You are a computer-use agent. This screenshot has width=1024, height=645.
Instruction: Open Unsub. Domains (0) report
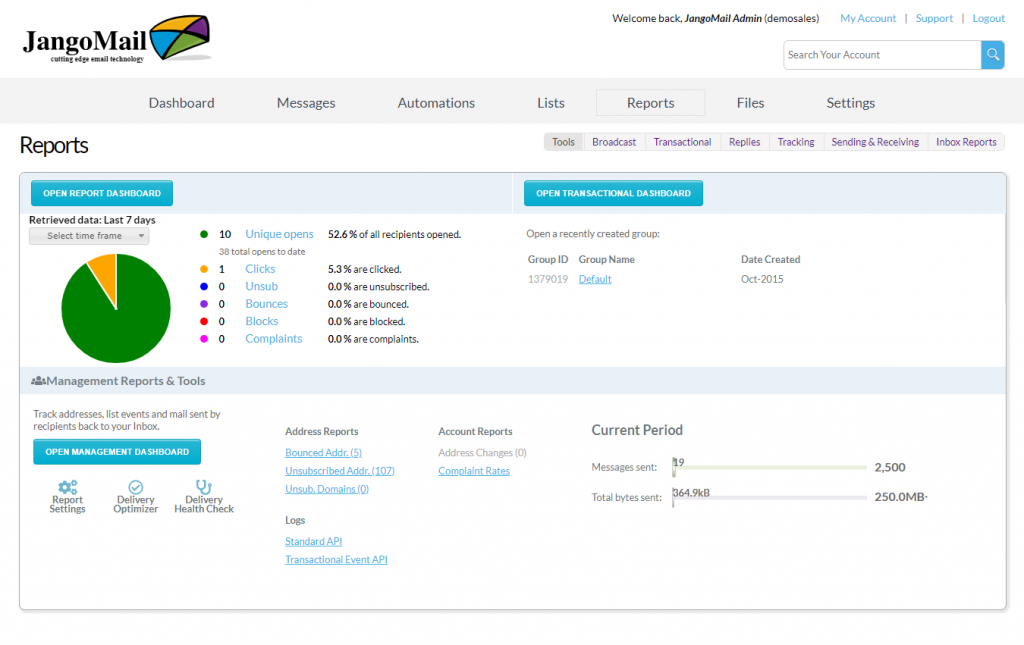click(x=327, y=490)
